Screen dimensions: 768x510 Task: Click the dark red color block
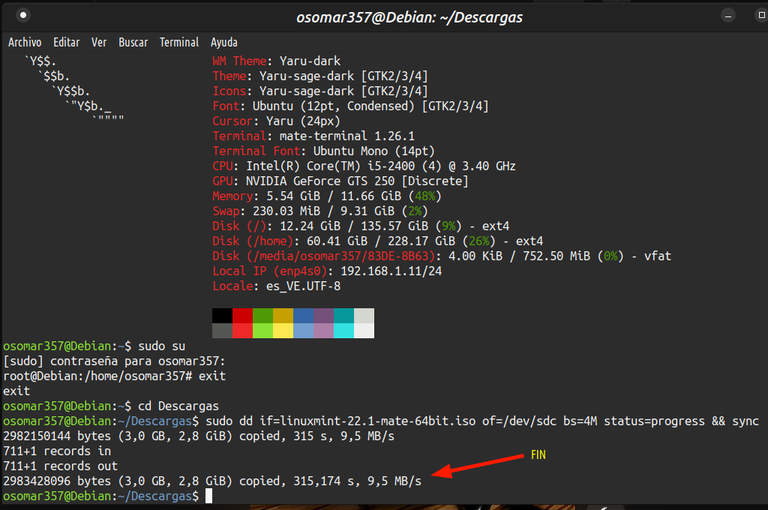click(242, 316)
